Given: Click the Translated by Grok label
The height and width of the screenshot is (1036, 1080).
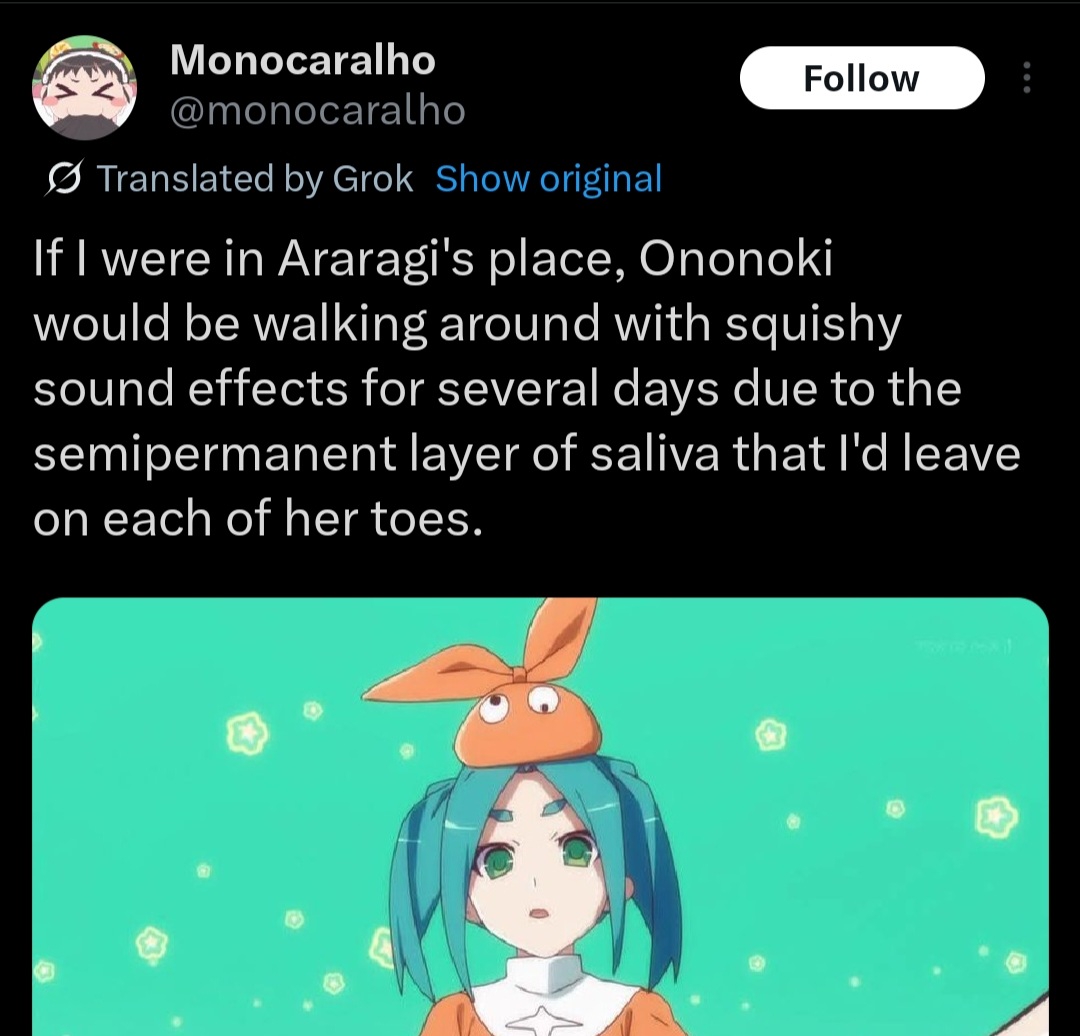Looking at the screenshot, I should click(x=255, y=178).
